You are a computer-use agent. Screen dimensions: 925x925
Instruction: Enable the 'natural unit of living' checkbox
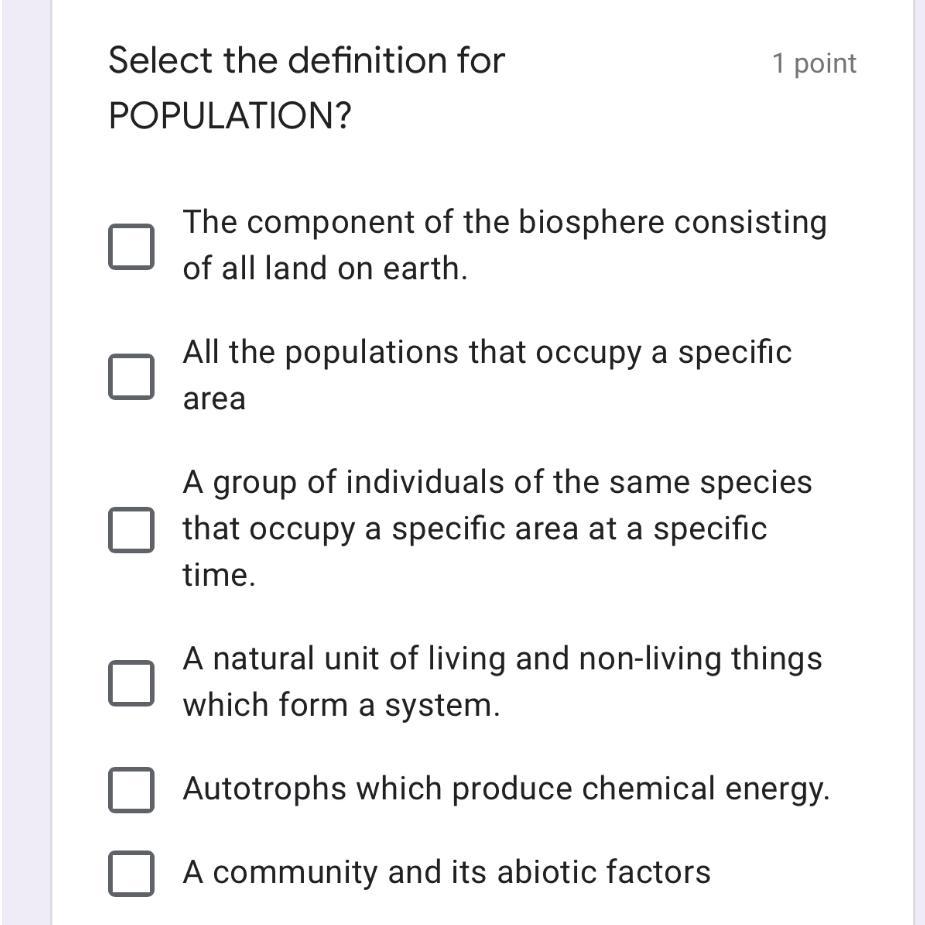pyautogui.click(x=131, y=682)
